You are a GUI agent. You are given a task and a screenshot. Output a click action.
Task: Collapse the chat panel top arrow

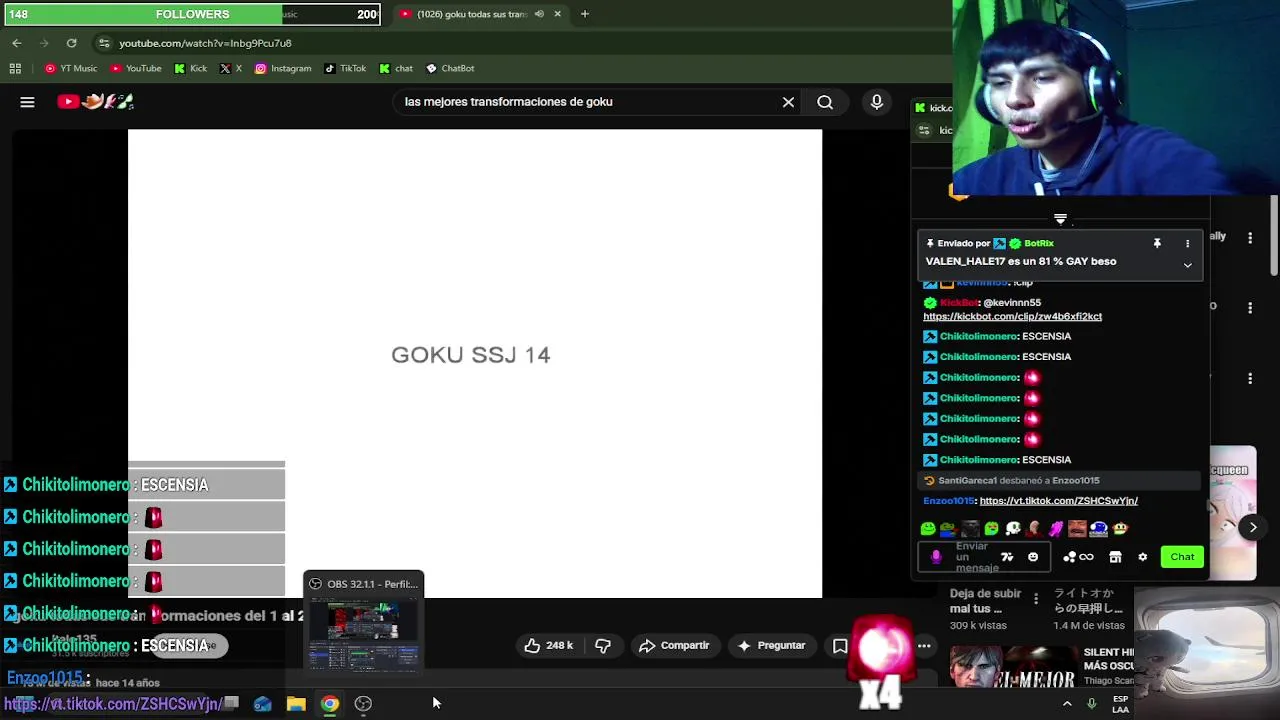(x=1060, y=219)
